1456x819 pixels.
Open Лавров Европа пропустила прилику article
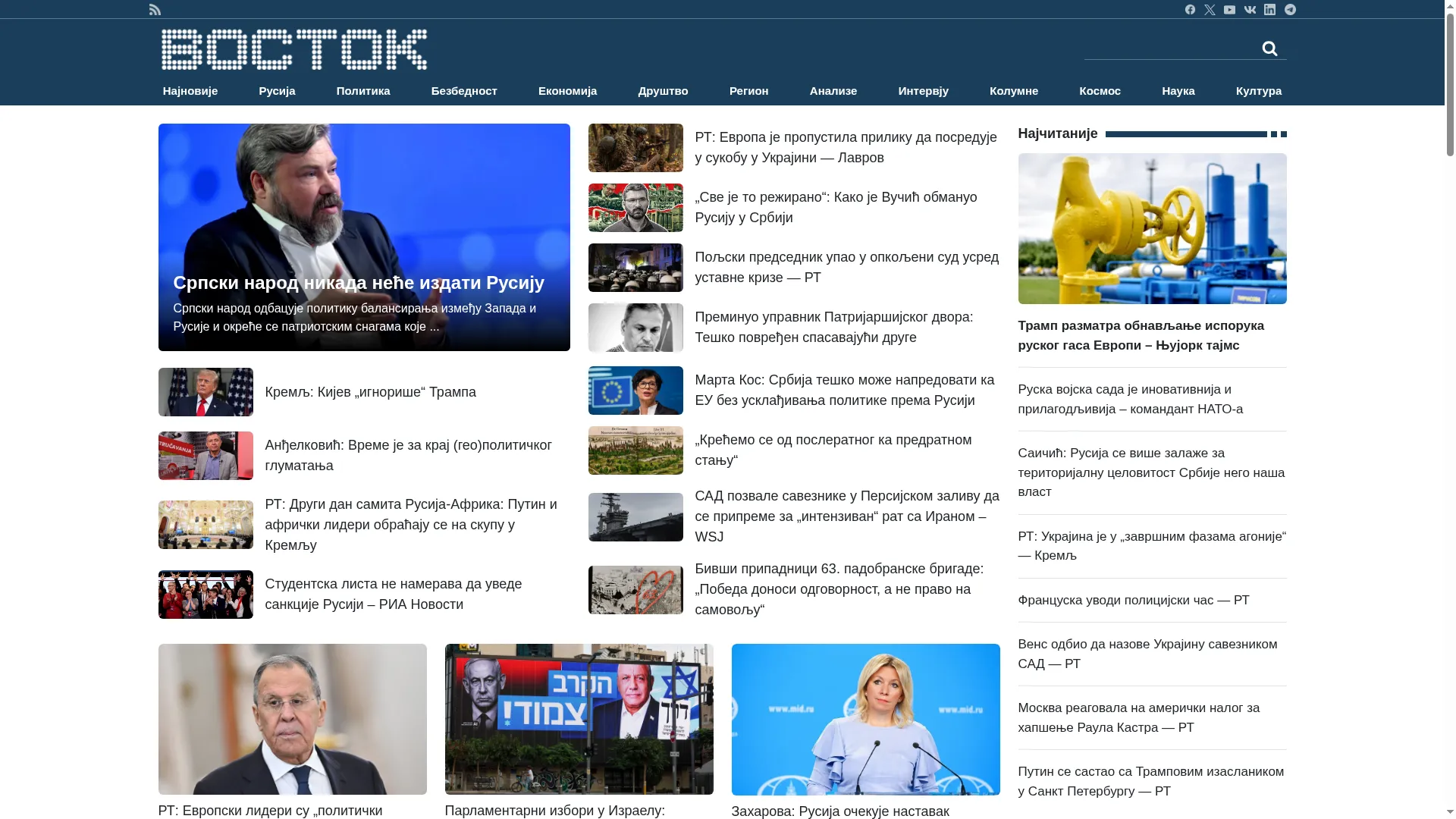coord(846,148)
